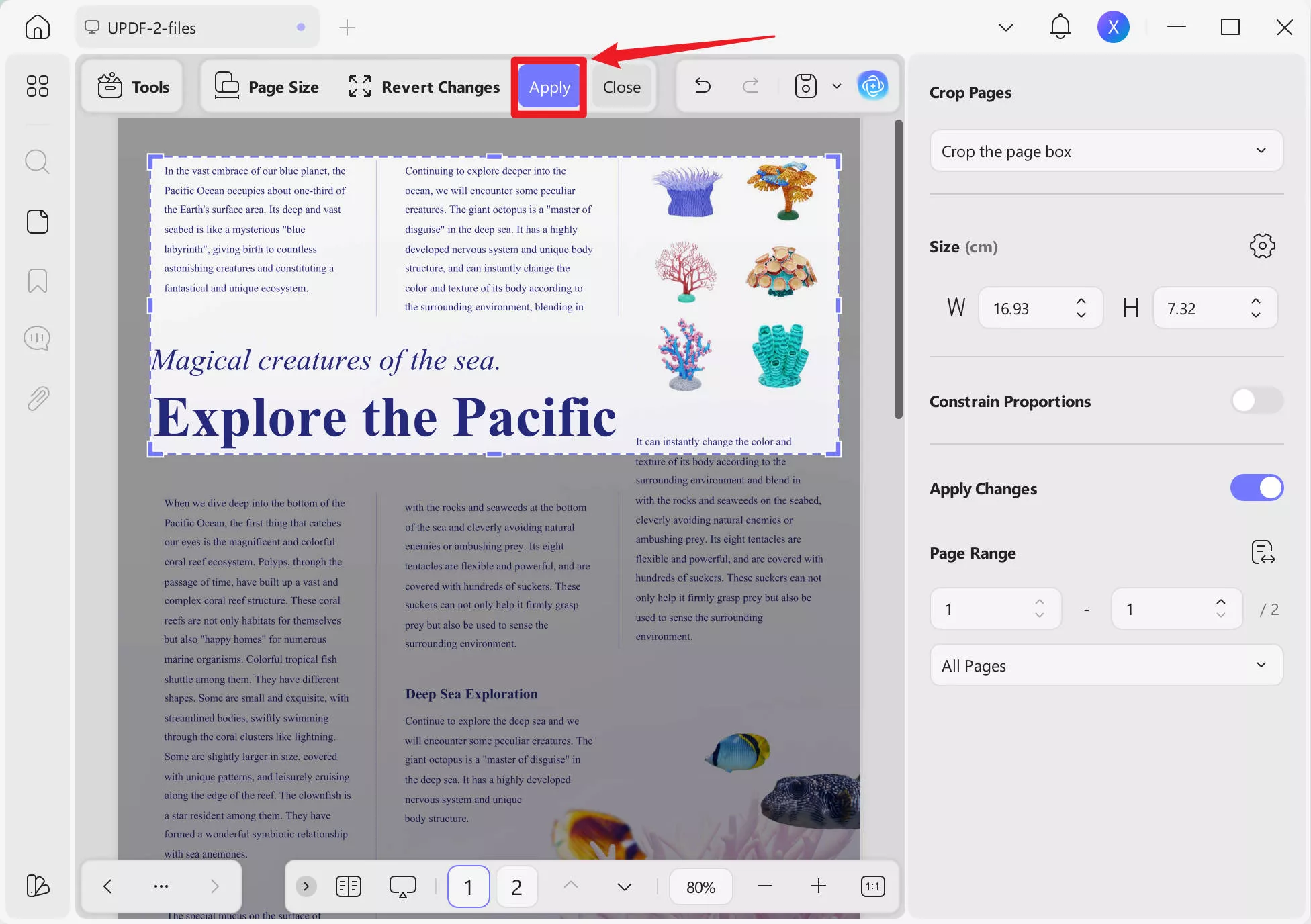Click the undo arrow icon
1311x924 pixels.
pos(703,86)
